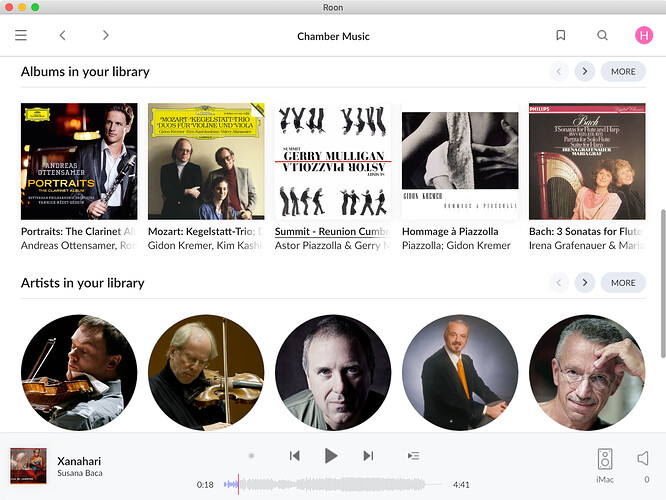The image size is (666, 500).
Task: Click the 'Susana Baca' artist name
Action: pos(80,473)
